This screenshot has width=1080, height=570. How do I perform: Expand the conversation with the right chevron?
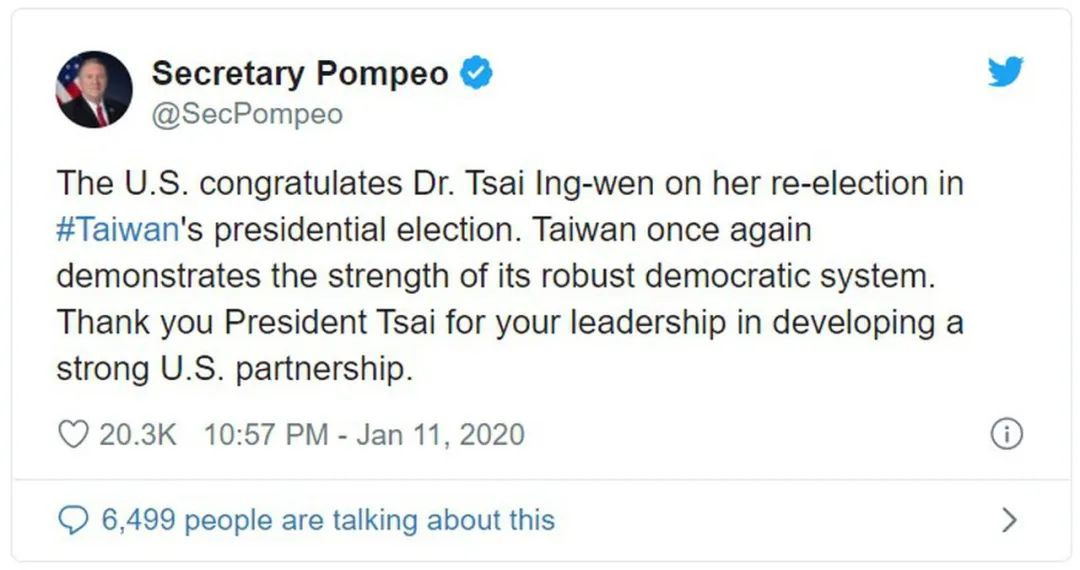coord(1009,520)
